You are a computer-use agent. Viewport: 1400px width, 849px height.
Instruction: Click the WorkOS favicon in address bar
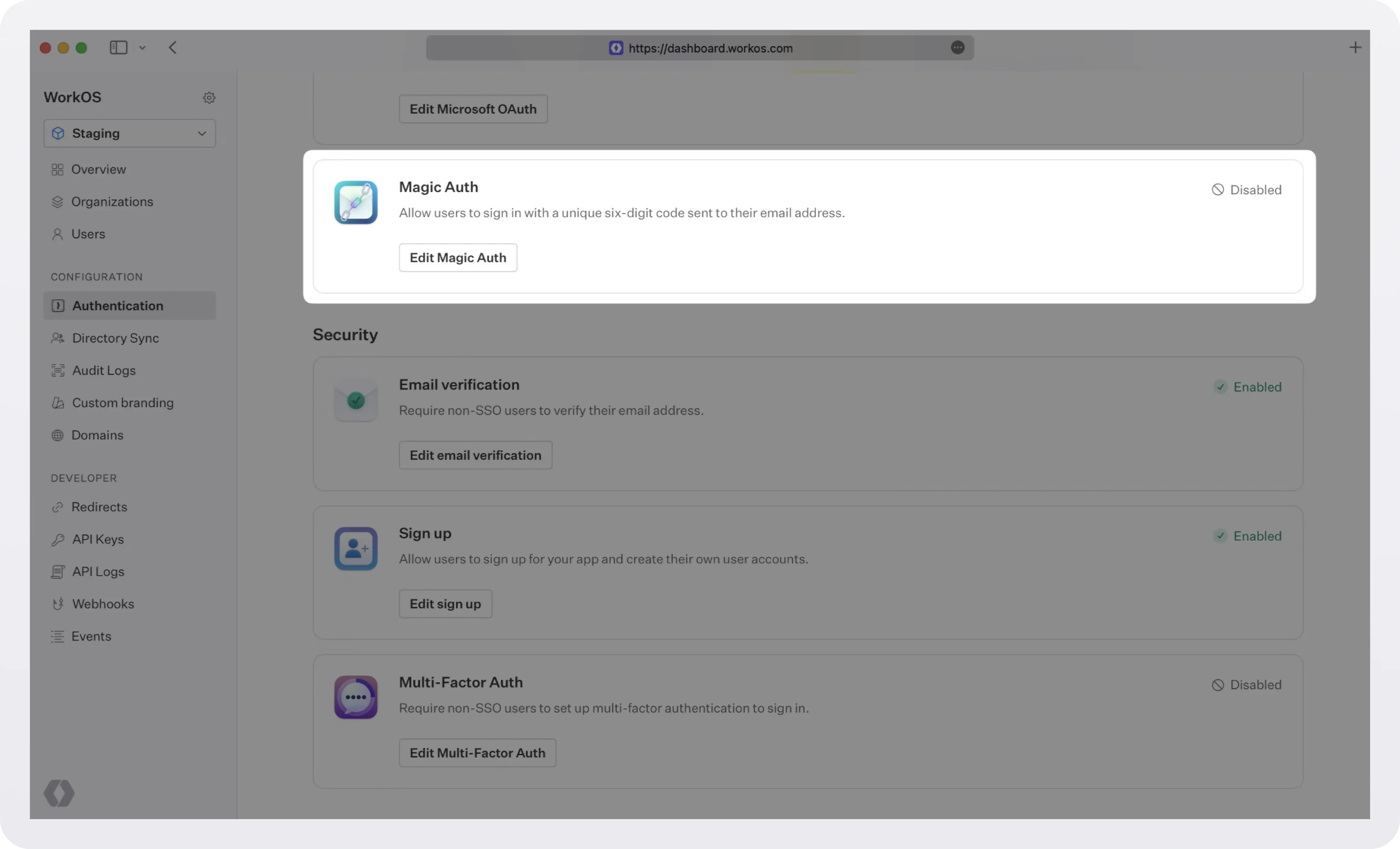pyautogui.click(x=616, y=48)
